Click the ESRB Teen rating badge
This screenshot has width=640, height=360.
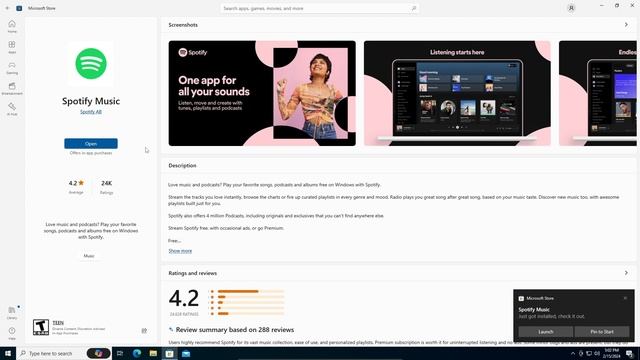(41, 327)
